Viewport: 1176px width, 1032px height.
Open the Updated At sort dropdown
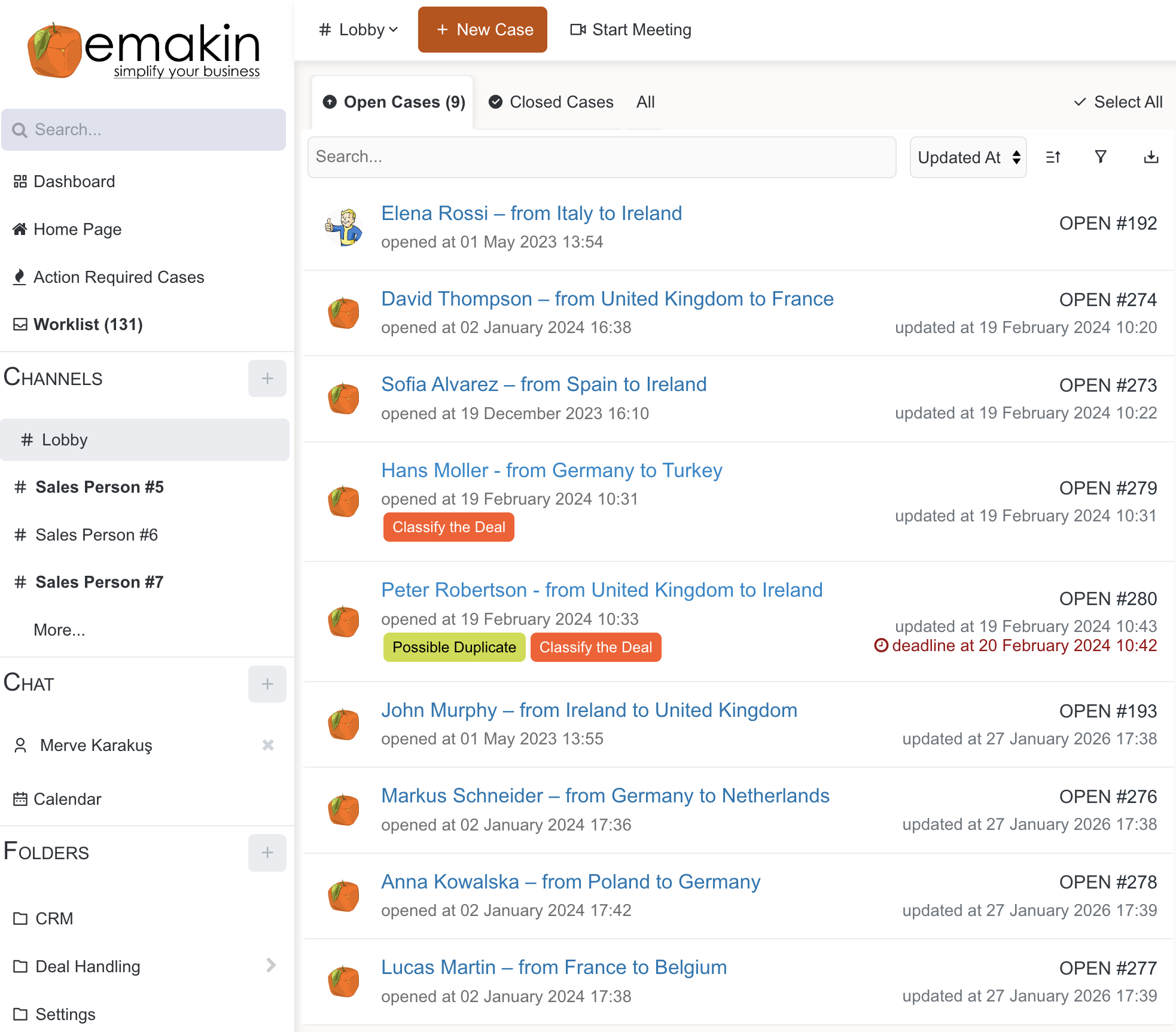tap(968, 157)
